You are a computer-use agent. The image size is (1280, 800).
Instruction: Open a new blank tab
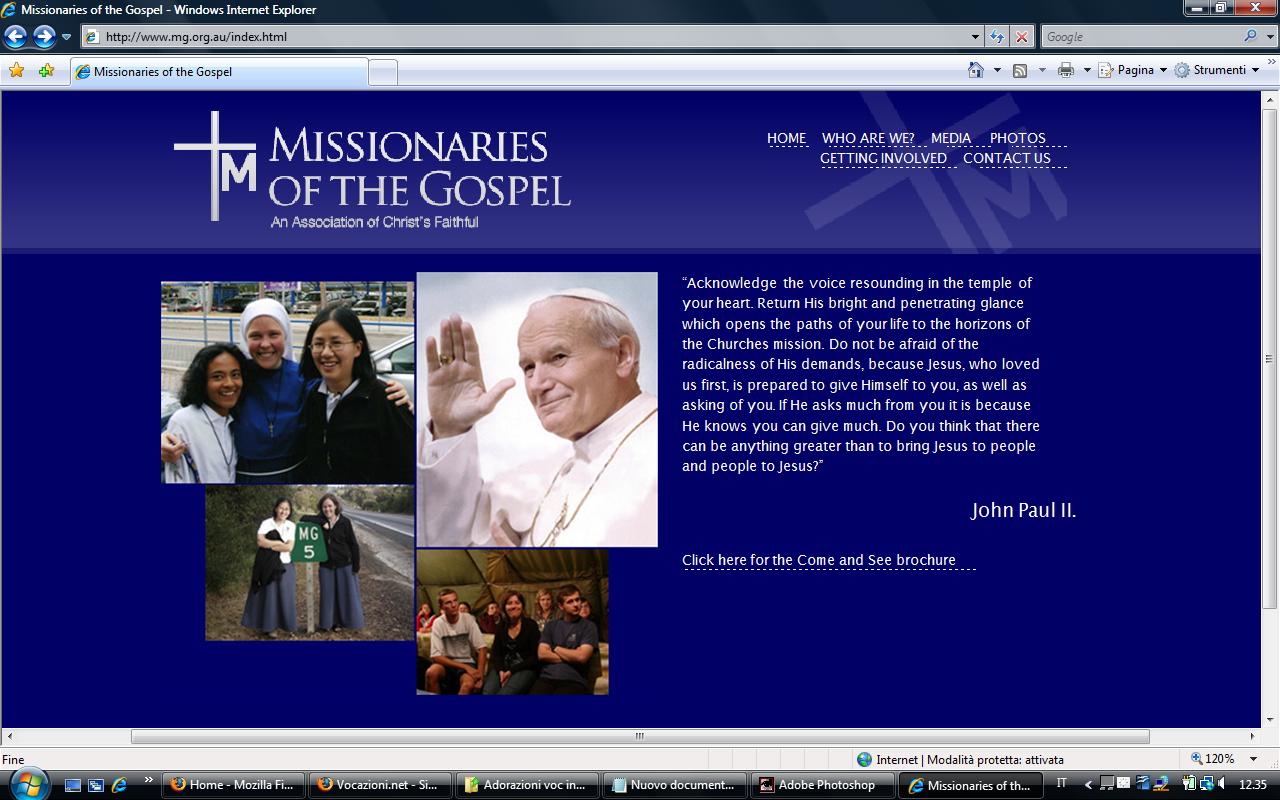tap(383, 72)
